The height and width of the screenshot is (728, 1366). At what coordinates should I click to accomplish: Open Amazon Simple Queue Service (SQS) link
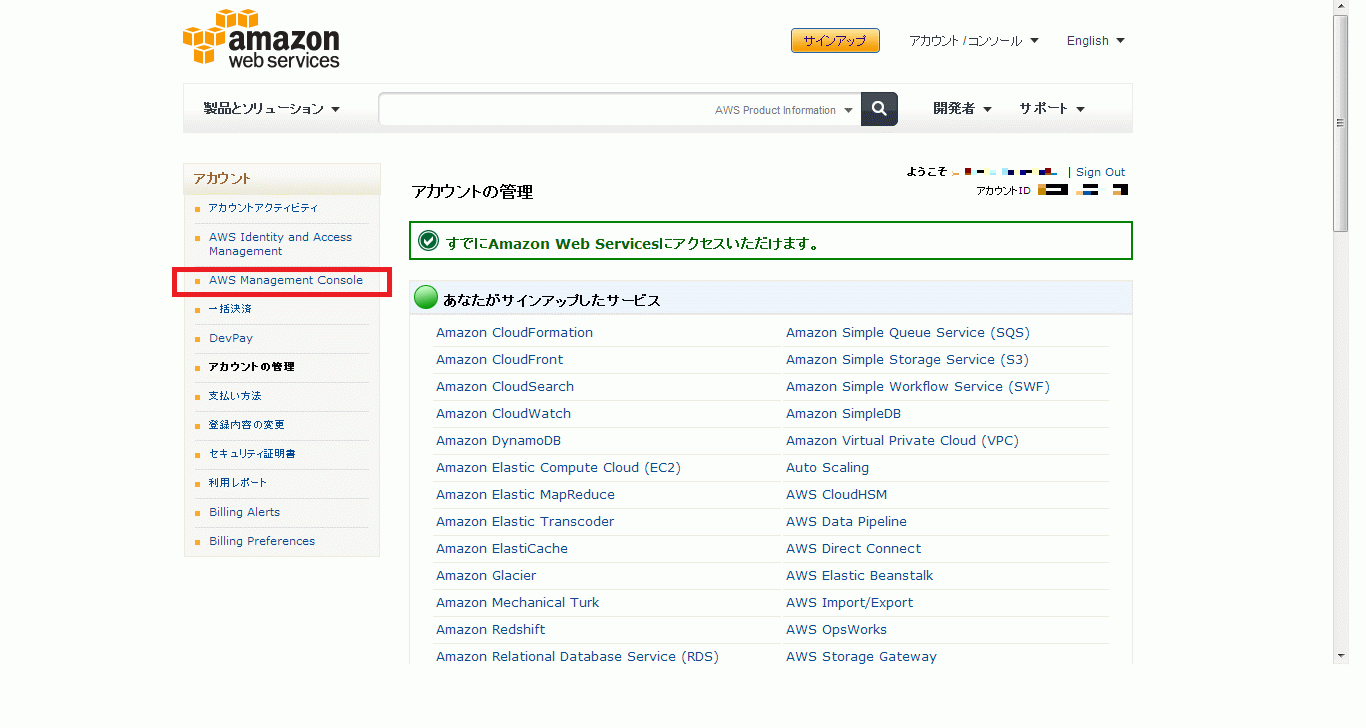click(908, 333)
